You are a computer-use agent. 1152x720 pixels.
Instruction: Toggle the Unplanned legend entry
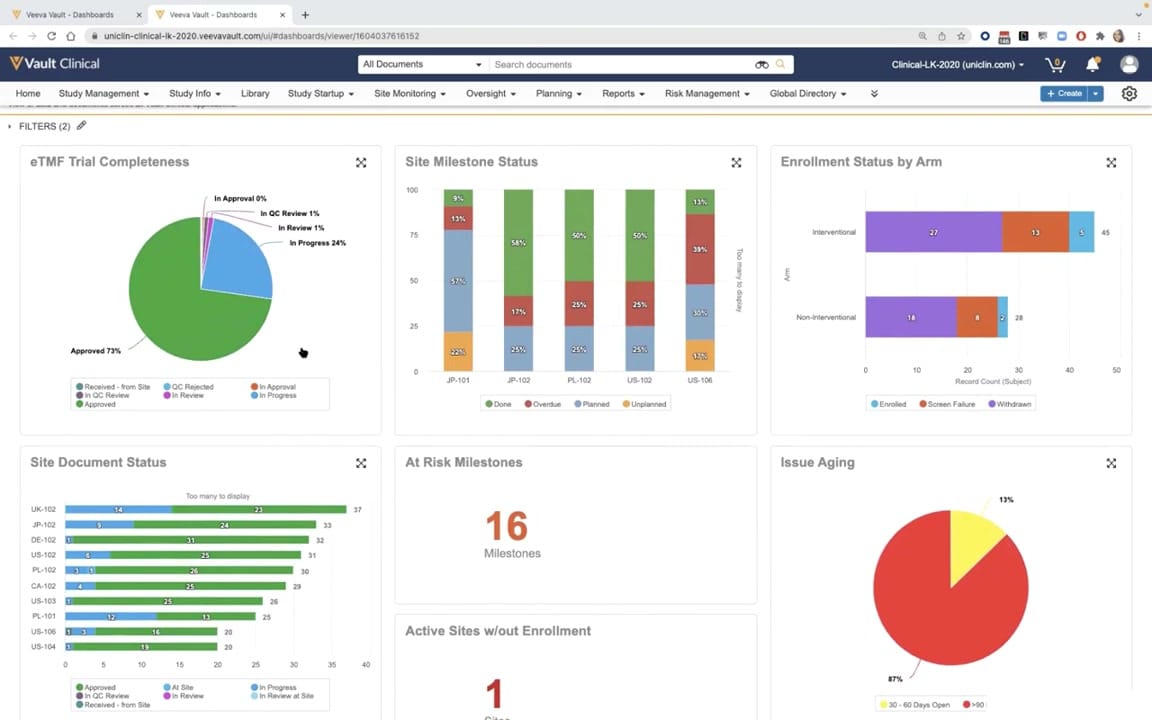[x=644, y=404]
